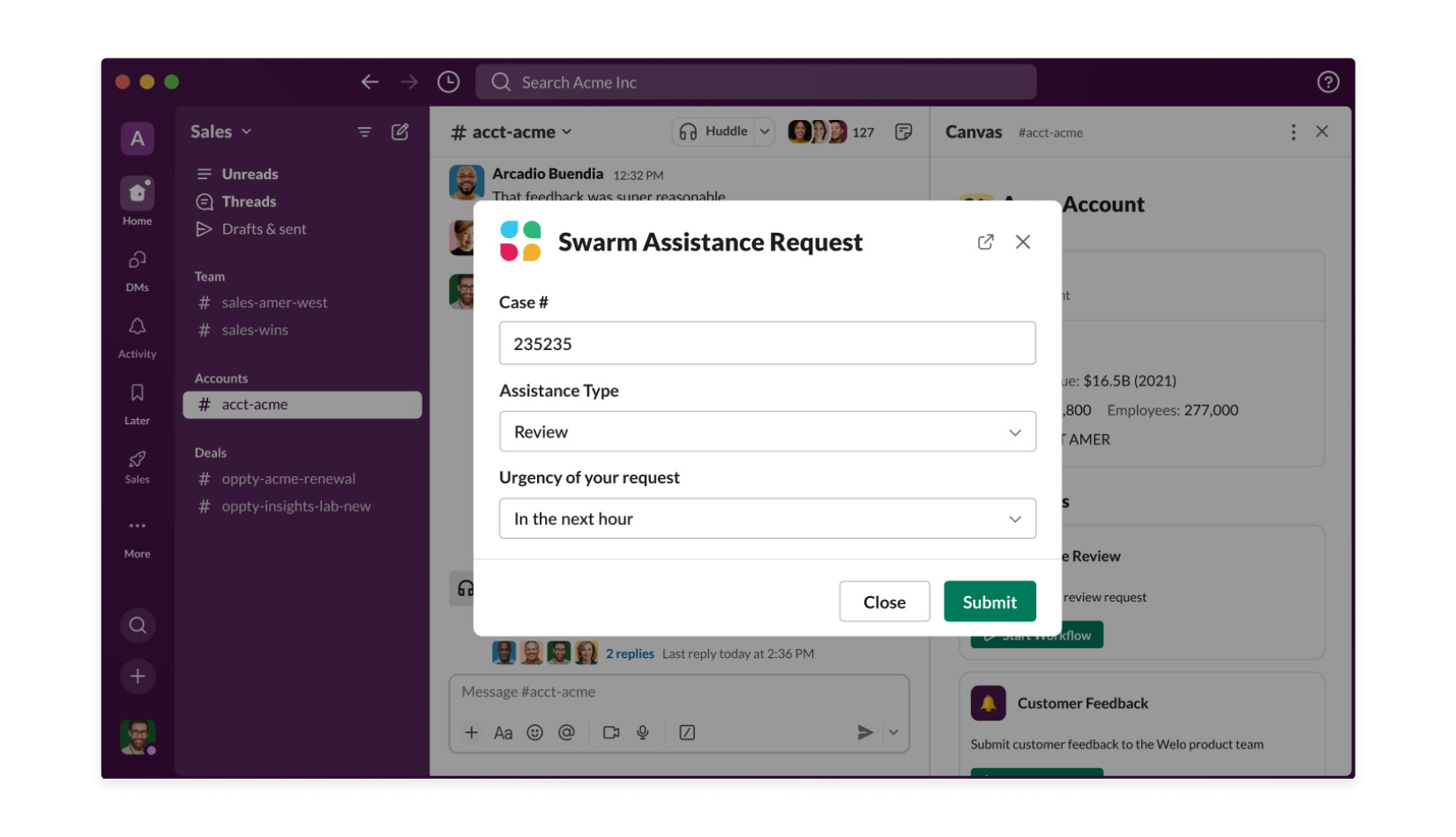Click the Close button in dialog

885,602
